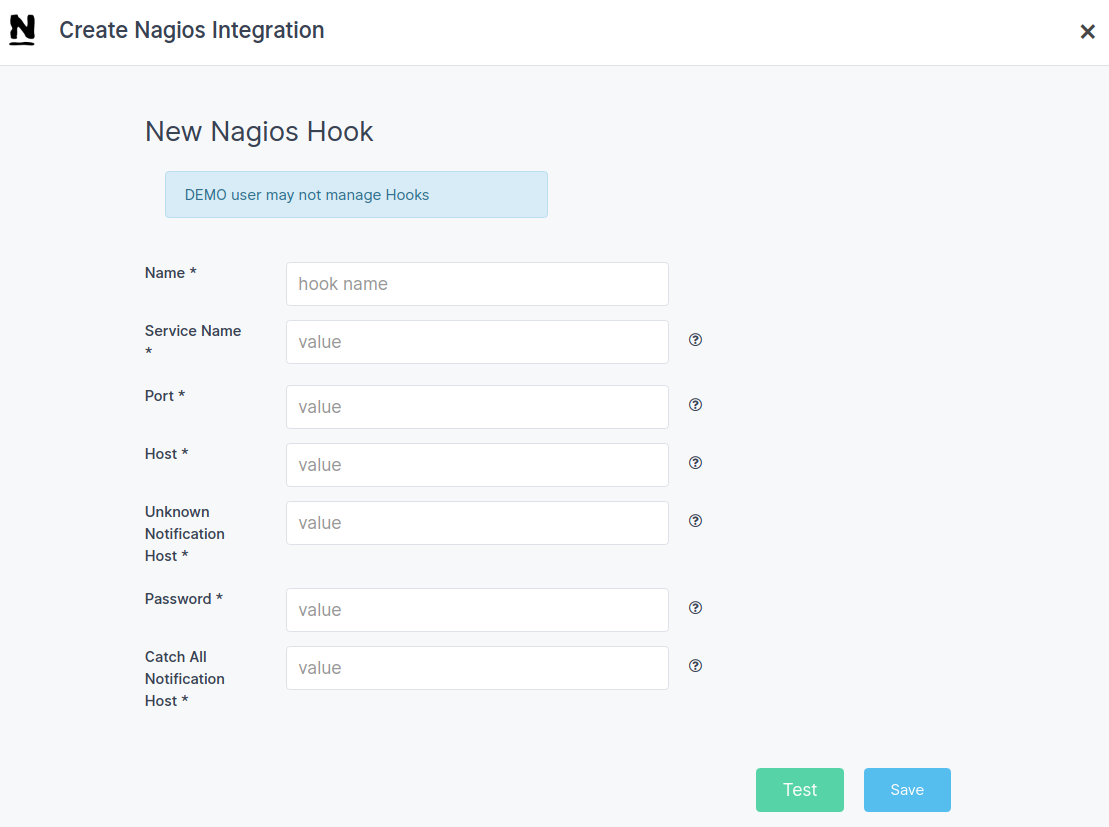This screenshot has height=827, width=1109.
Task: Open help icon for Port field
Action: click(695, 405)
